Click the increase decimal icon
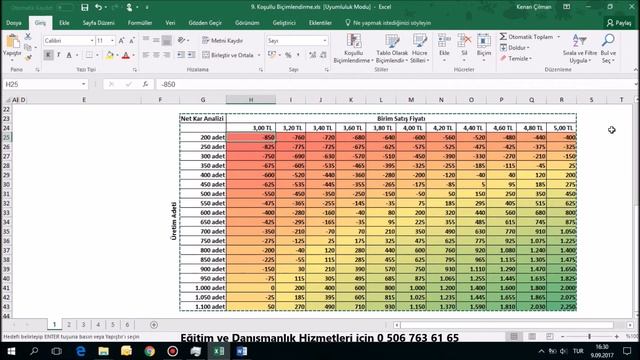 312,55
